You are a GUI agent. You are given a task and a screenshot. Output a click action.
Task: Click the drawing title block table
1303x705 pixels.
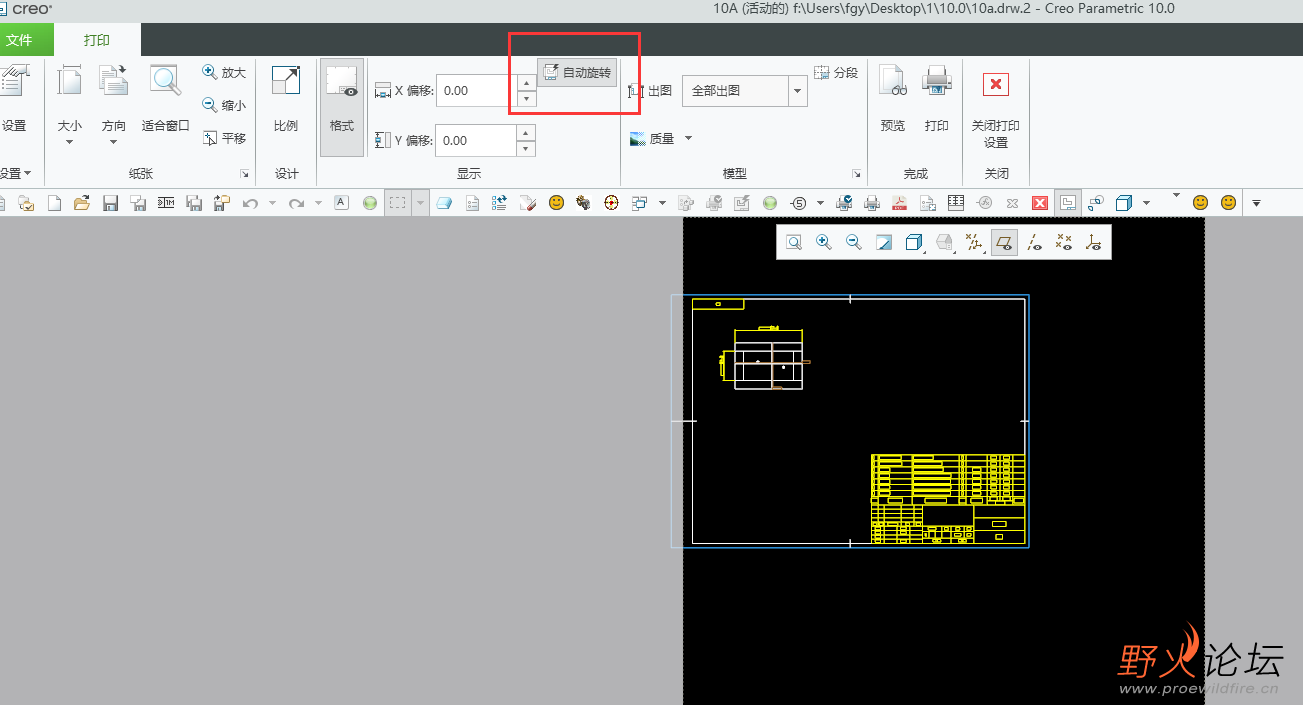tap(948, 499)
